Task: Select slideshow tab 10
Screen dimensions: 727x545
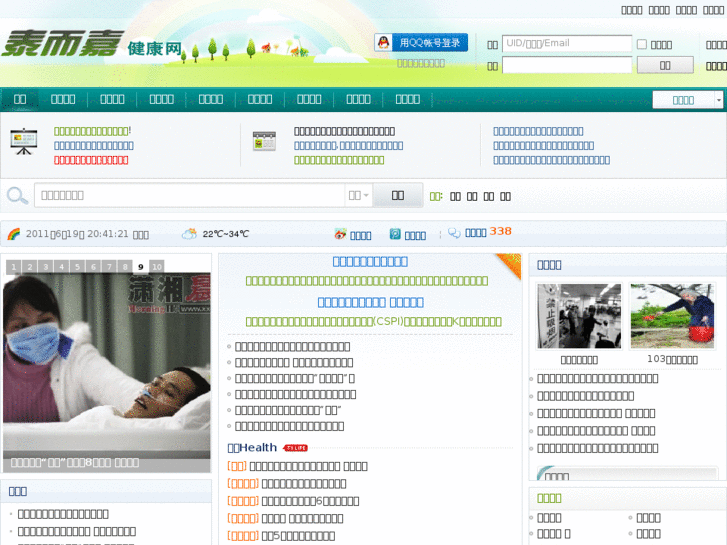Action: (x=157, y=267)
